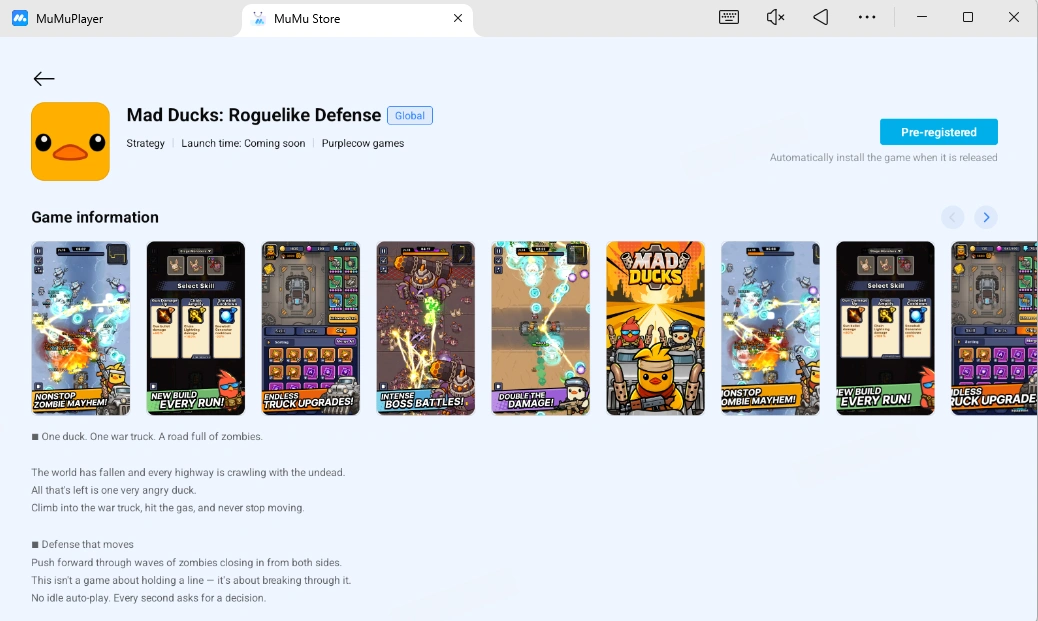This screenshot has width=1038, height=621.
Task: Open second Nonstop Zombie Mayhem screenshot
Action: (770, 328)
